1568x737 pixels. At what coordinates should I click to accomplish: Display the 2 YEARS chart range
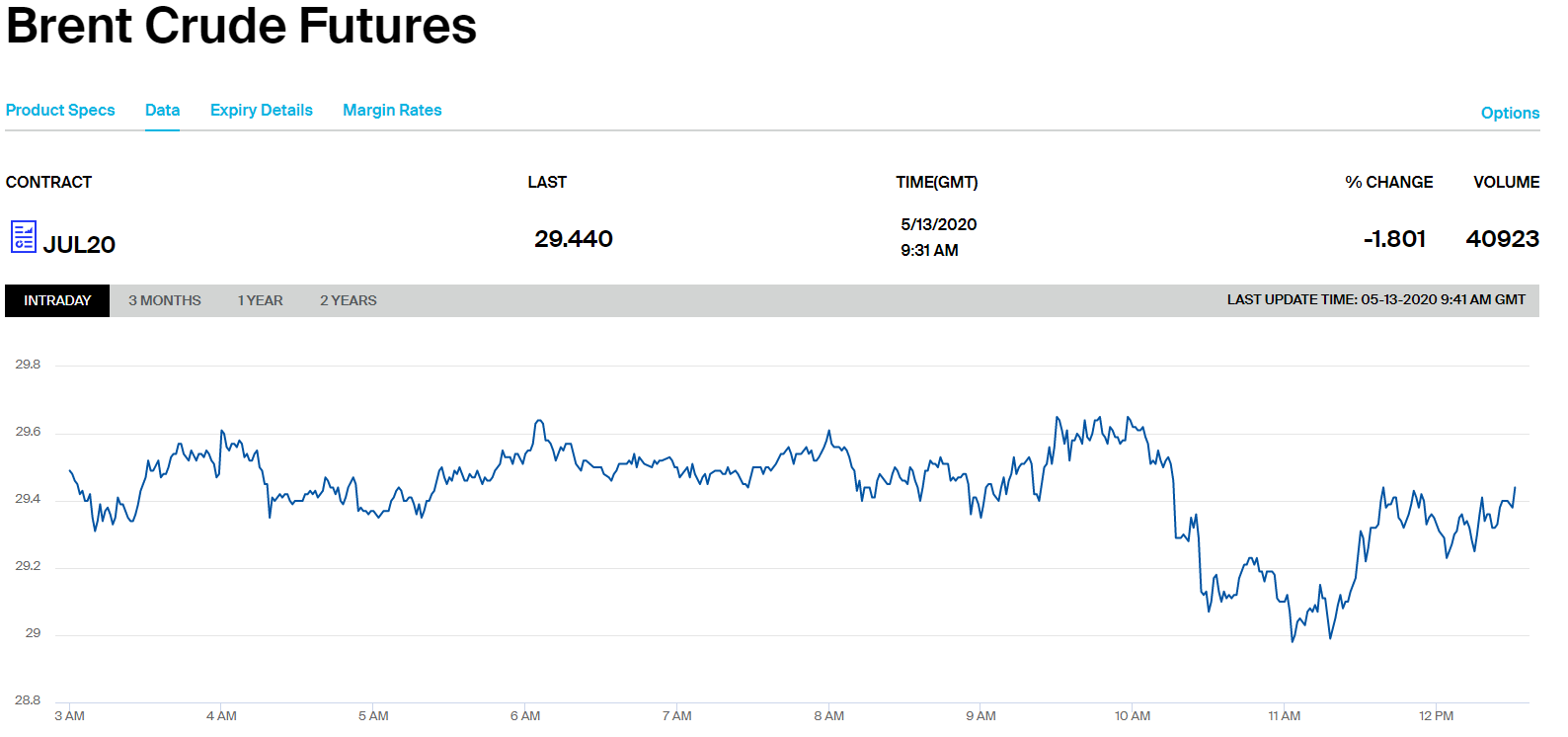tap(348, 300)
